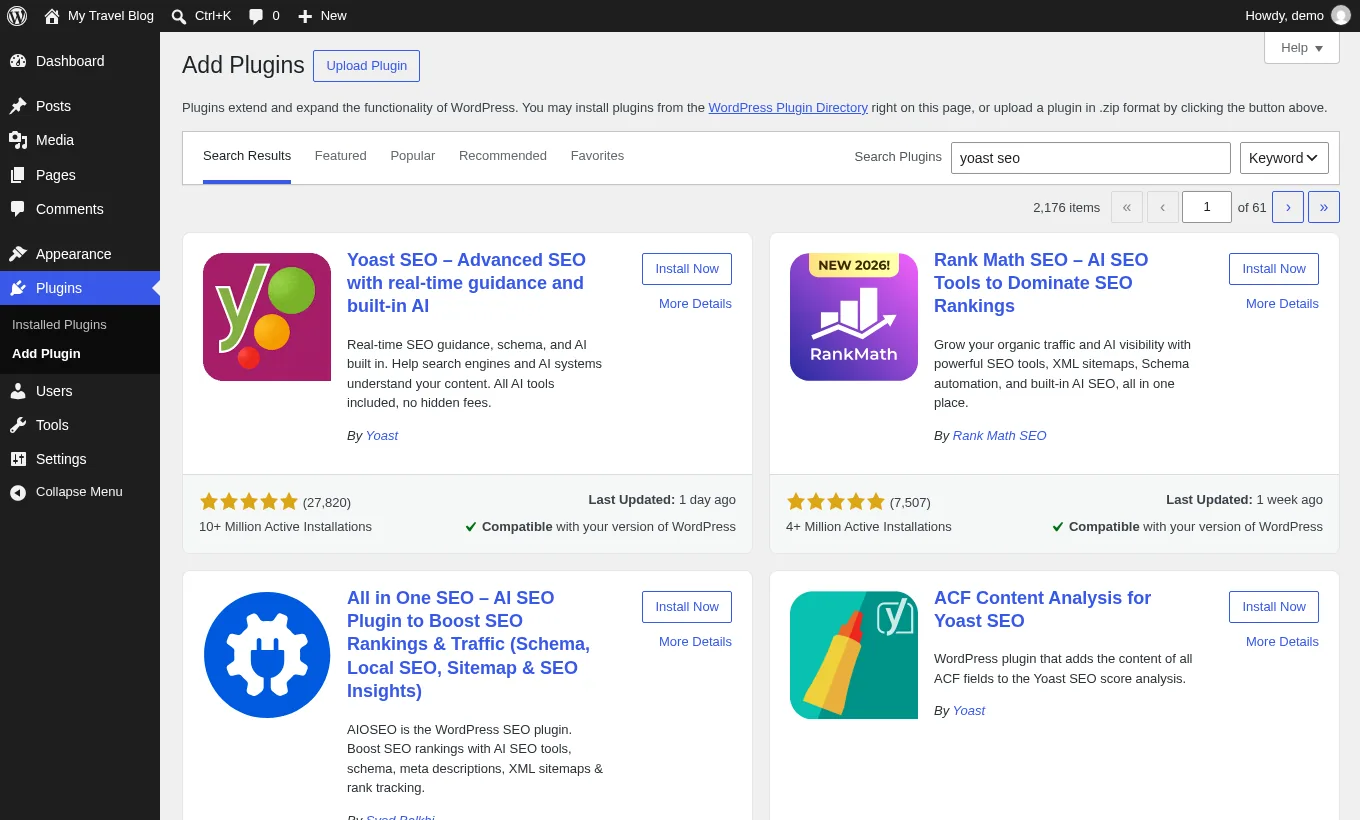Install the Yoast SEO plugin
The height and width of the screenshot is (820, 1360).
pos(687,269)
